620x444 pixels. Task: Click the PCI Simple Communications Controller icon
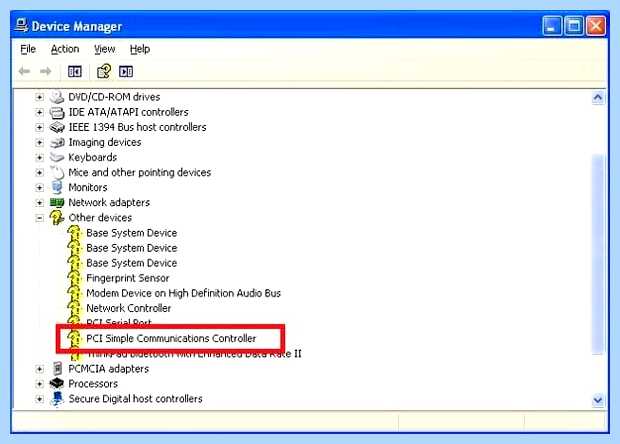pyautogui.click(x=74, y=338)
